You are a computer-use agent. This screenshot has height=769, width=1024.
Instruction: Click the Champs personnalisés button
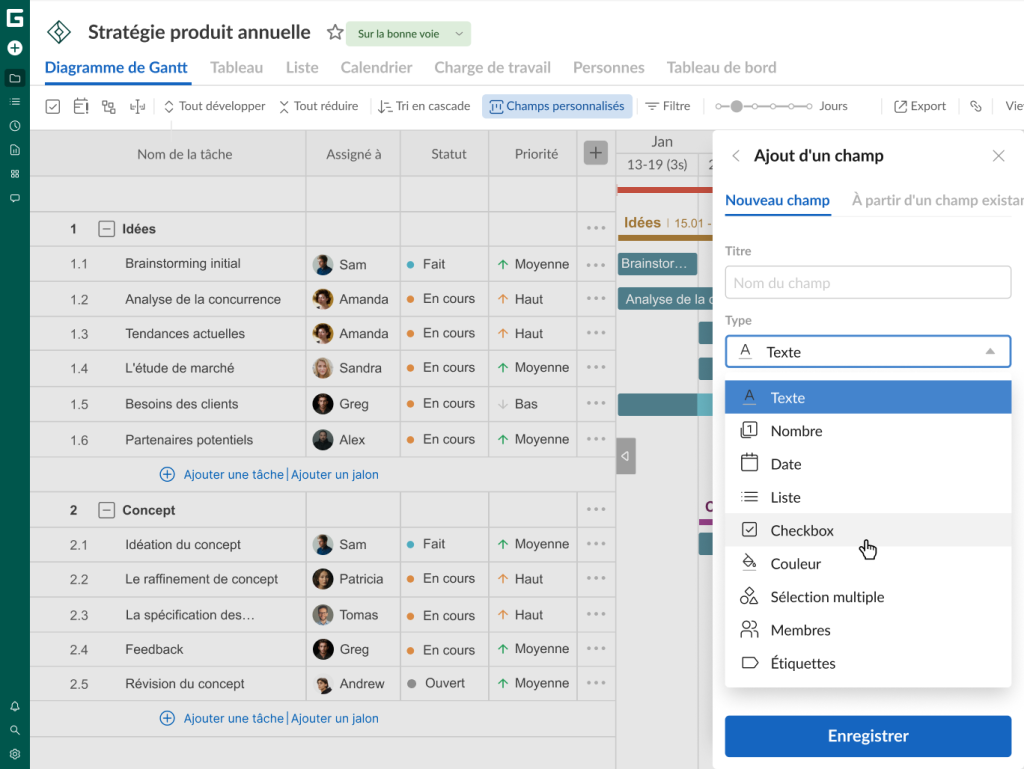[557, 106]
